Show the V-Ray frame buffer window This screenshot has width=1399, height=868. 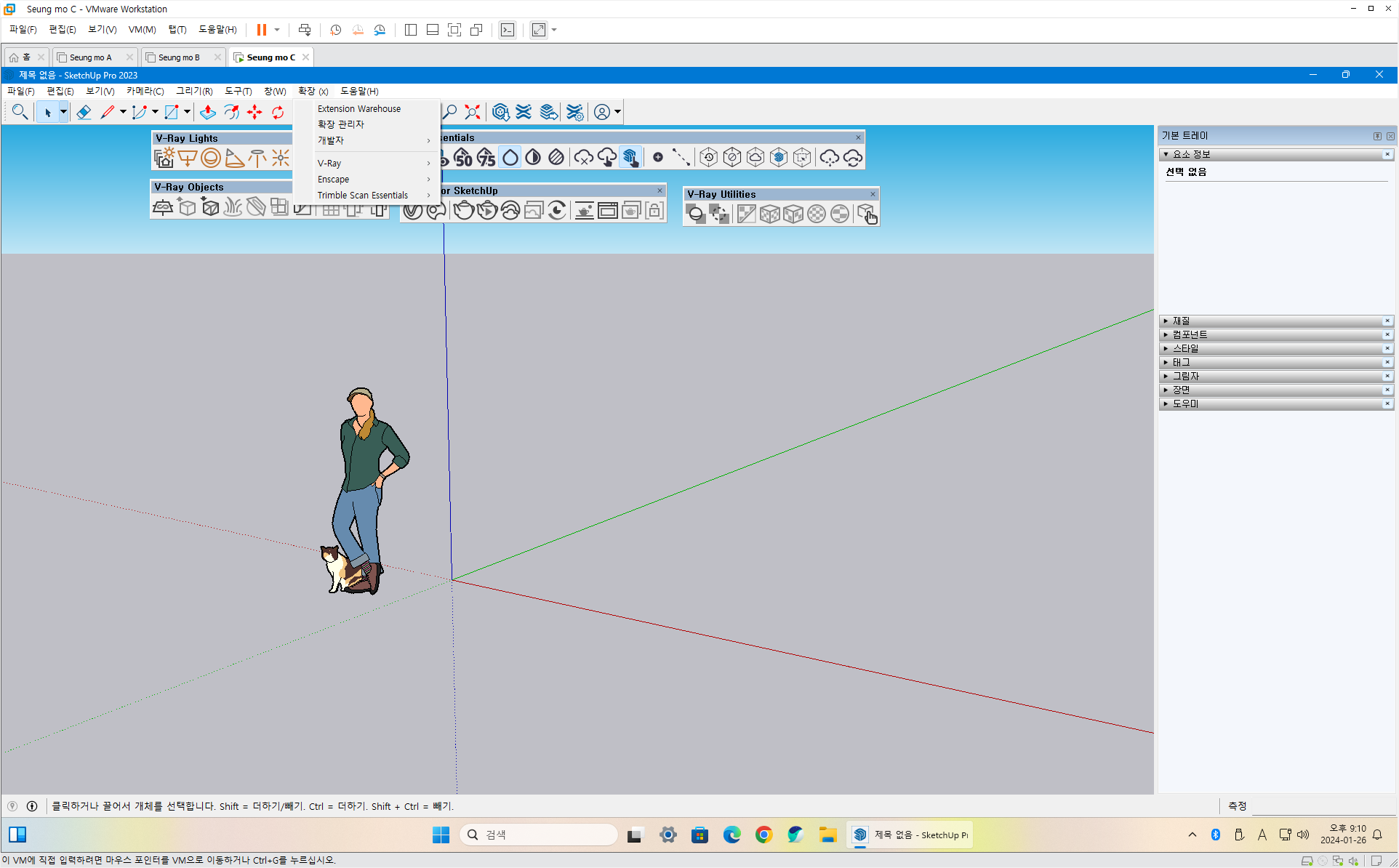(x=608, y=211)
